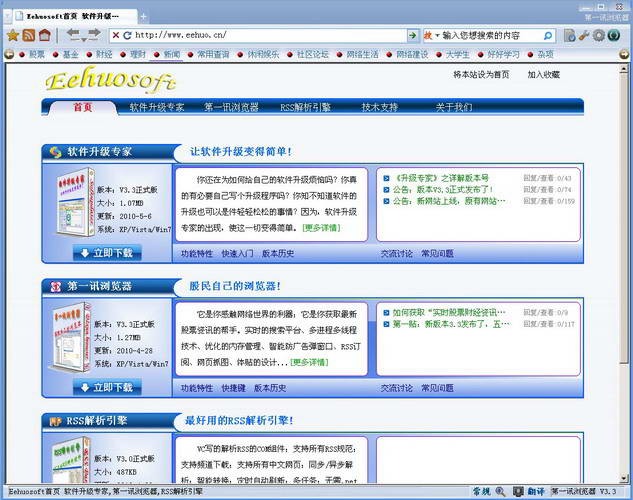
Task: Open the 新闻 bookmark folder
Action: click(x=167, y=54)
